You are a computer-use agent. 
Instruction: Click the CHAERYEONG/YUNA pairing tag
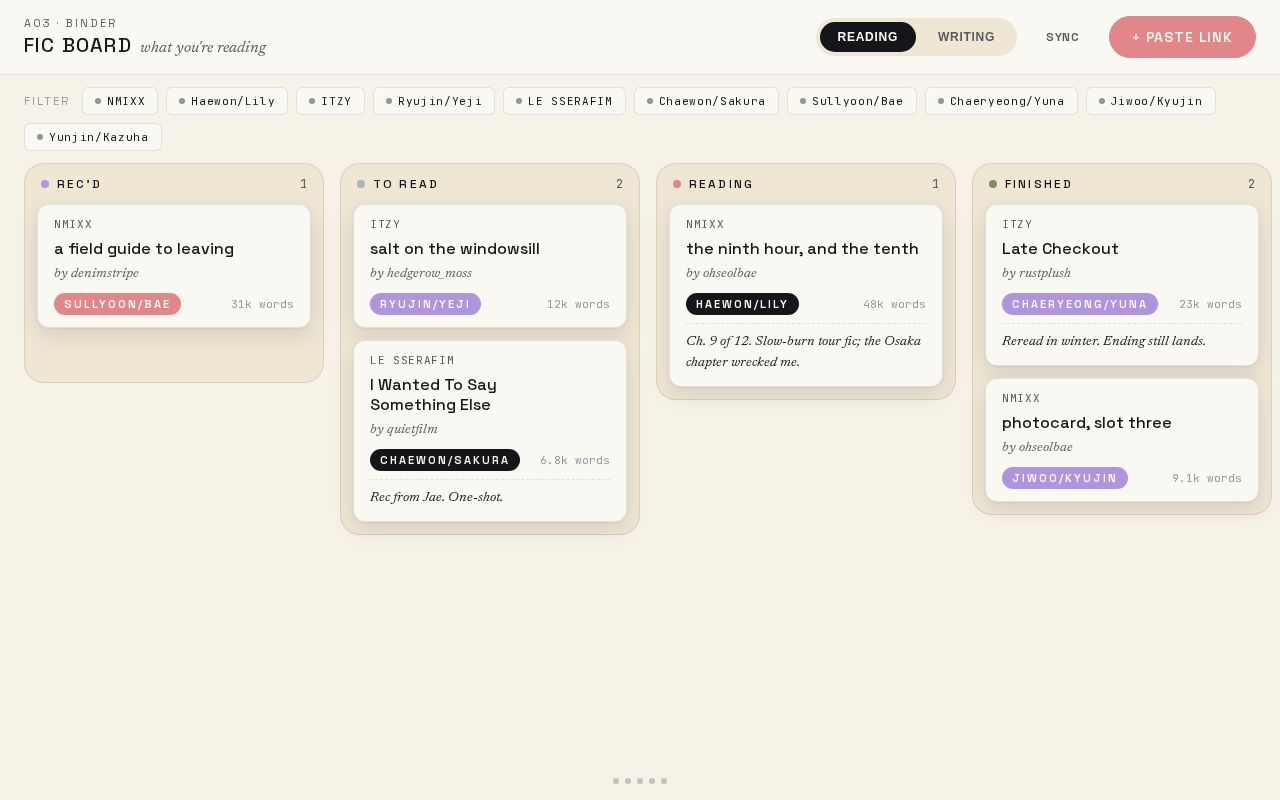(1080, 304)
